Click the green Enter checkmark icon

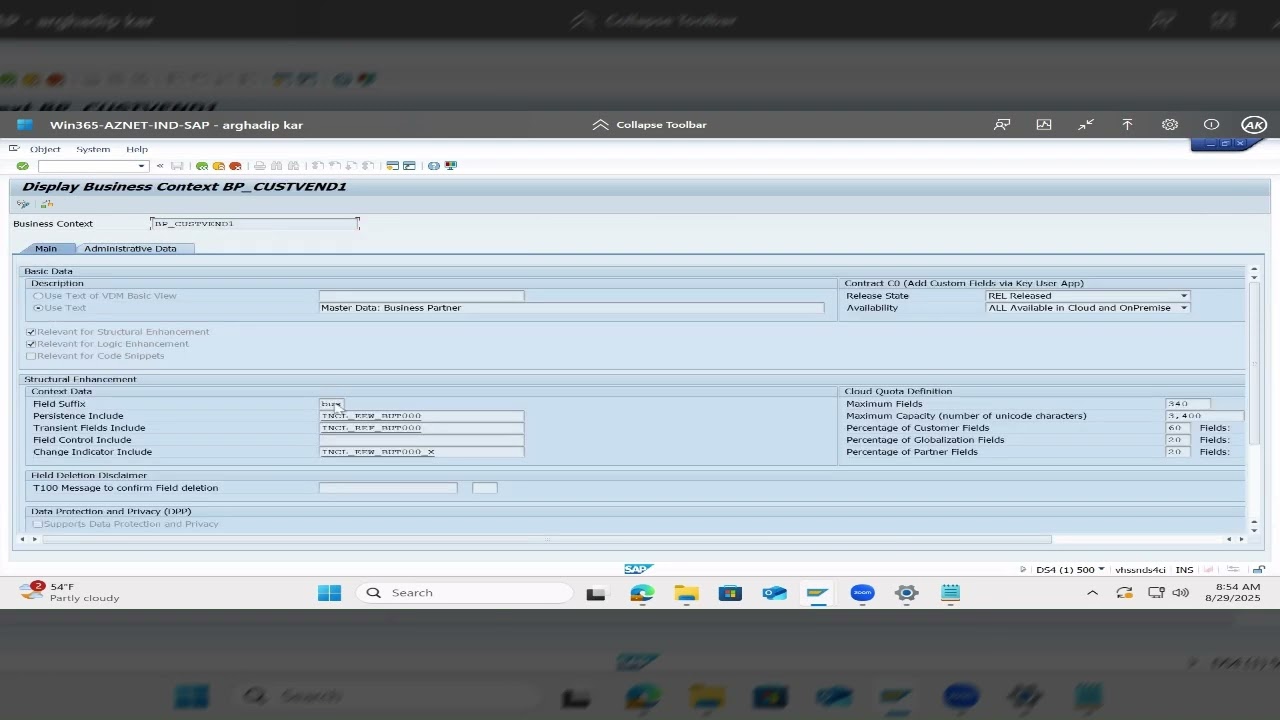(22, 166)
